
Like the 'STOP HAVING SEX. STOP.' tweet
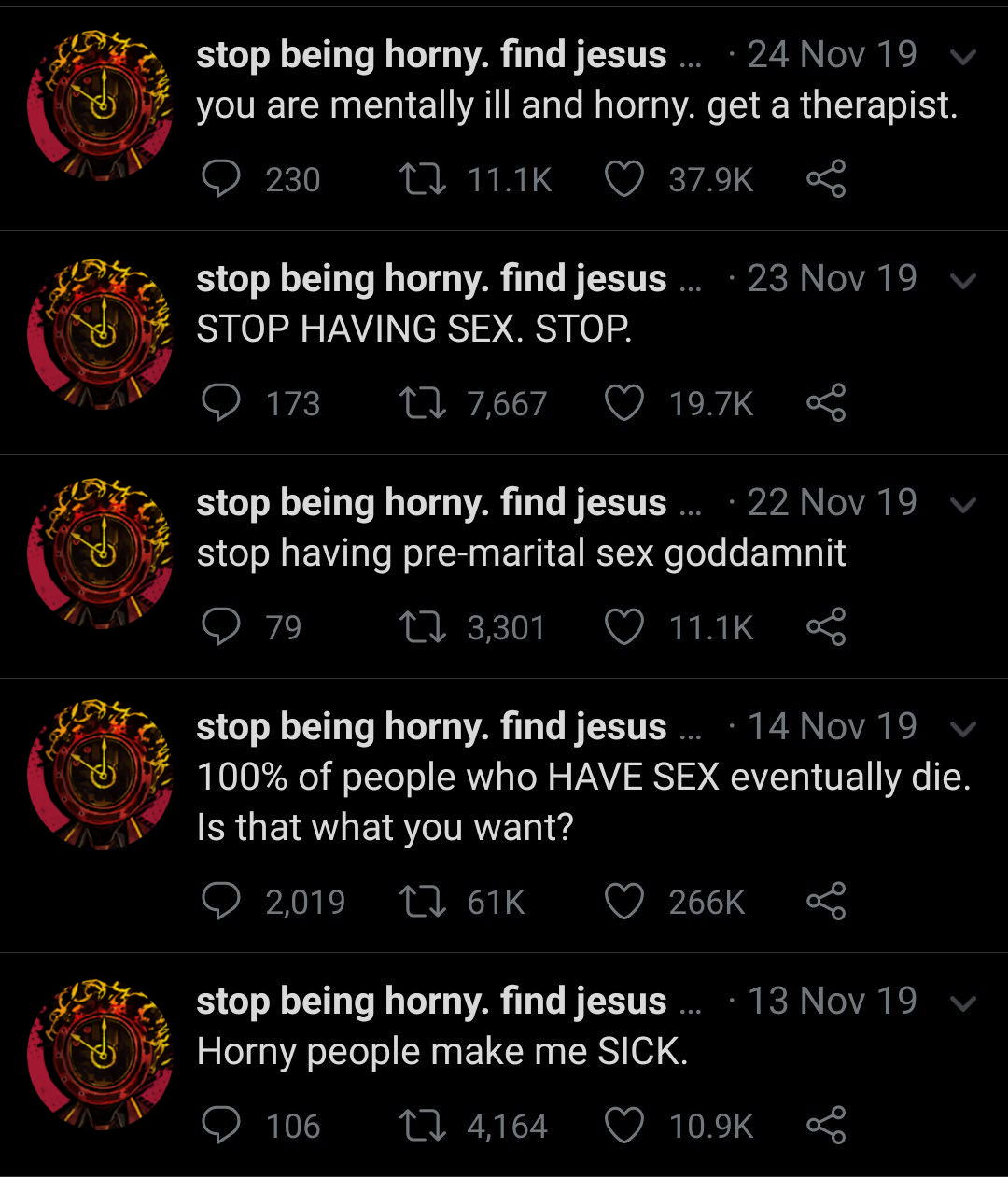[624, 402]
